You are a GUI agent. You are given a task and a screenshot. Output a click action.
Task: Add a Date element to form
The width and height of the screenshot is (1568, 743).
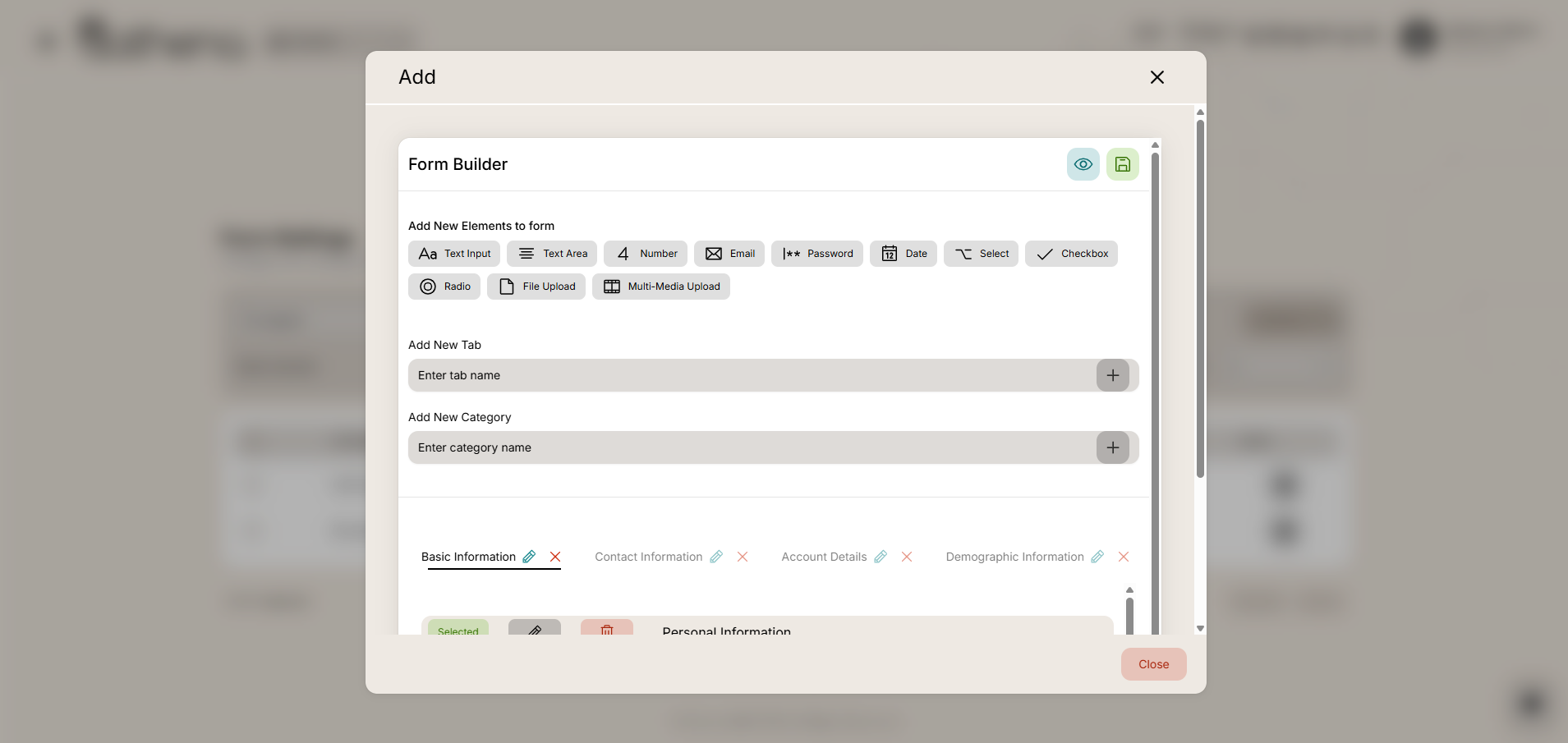pos(903,254)
